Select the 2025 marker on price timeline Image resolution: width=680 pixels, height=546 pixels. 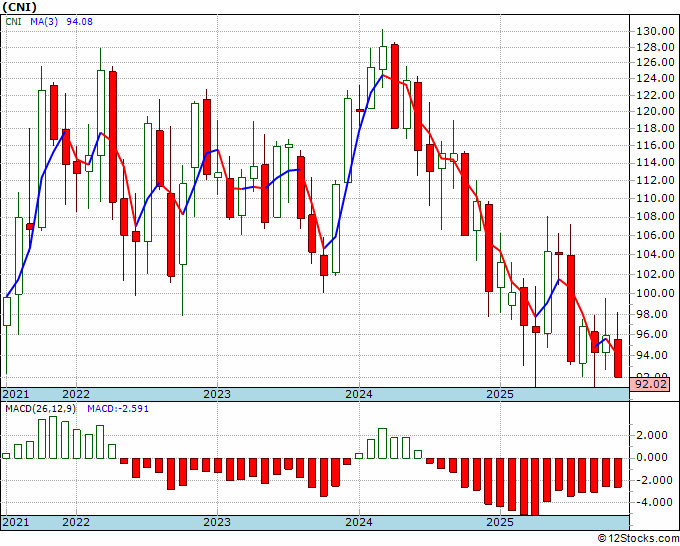pyautogui.click(x=500, y=394)
